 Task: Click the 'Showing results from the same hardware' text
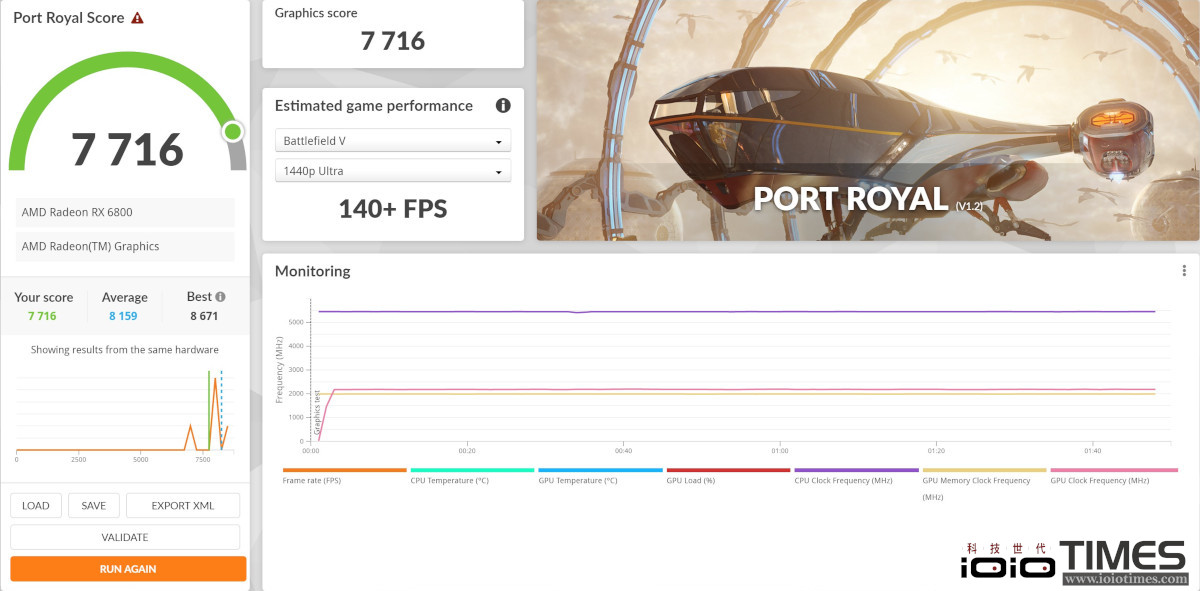pyautogui.click(x=125, y=350)
